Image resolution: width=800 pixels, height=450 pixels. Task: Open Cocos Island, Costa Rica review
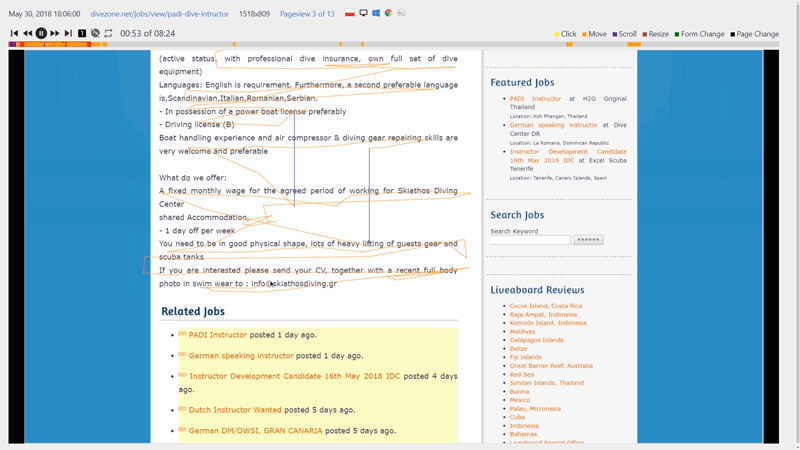(546, 306)
